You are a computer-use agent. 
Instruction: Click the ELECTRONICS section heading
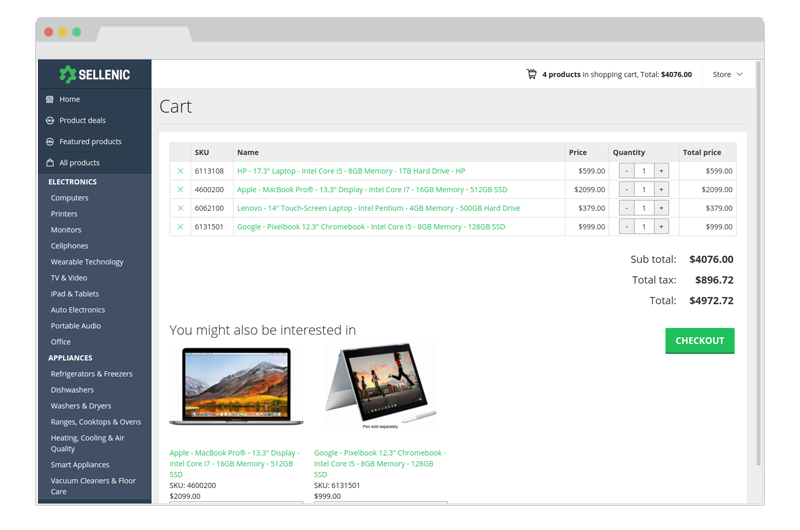[x=72, y=182]
